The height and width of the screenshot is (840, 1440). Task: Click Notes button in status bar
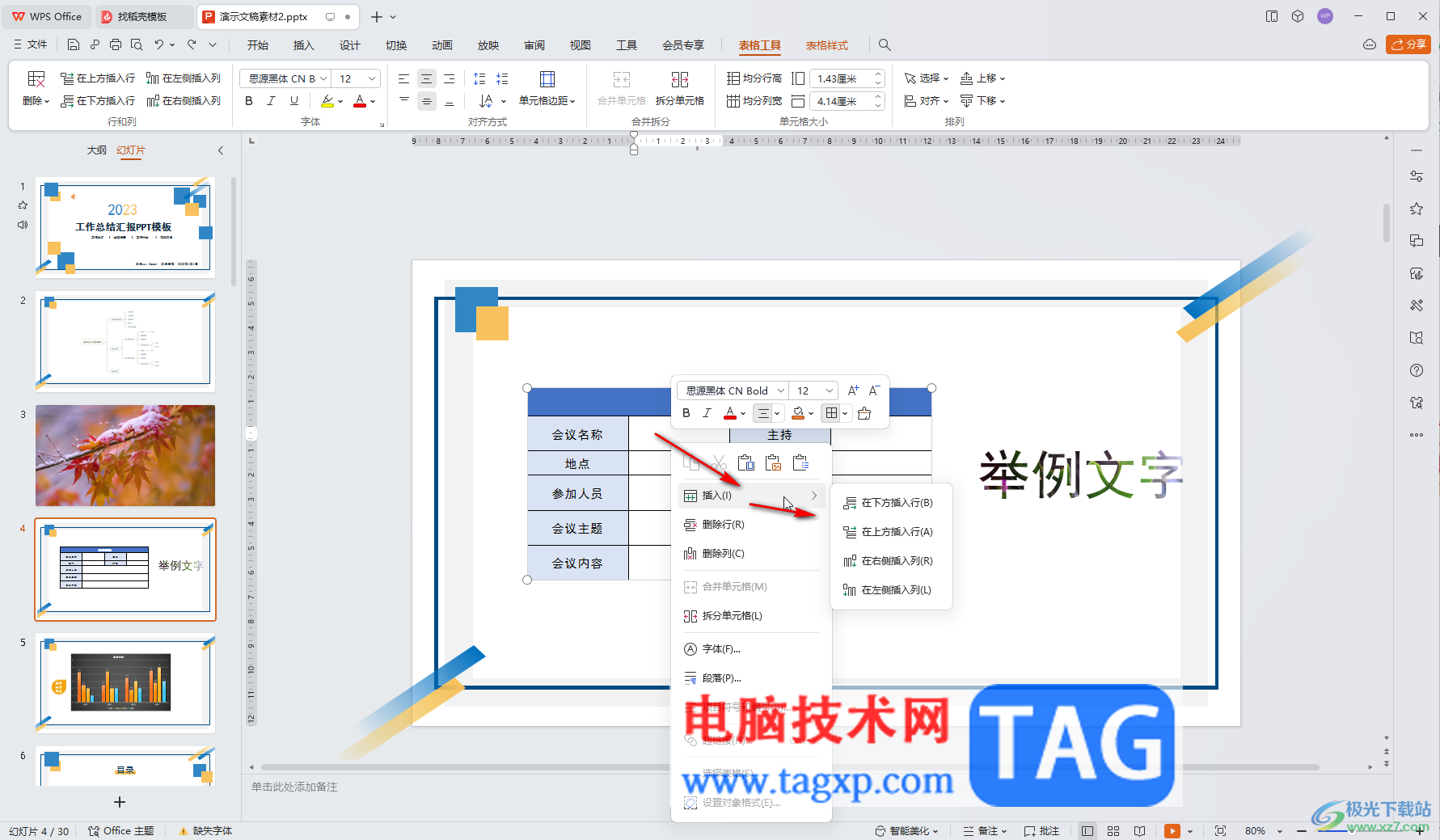pyautogui.click(x=985, y=831)
